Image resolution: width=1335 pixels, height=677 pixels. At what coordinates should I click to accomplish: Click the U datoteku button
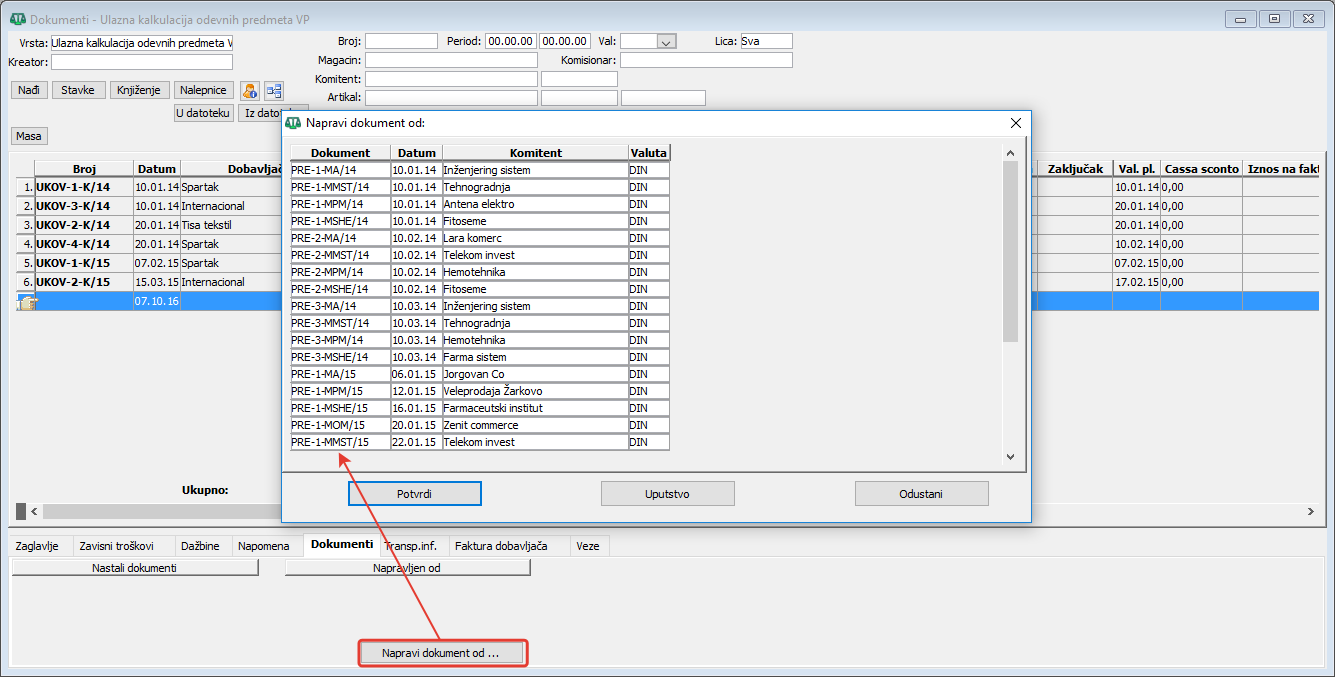tap(204, 113)
